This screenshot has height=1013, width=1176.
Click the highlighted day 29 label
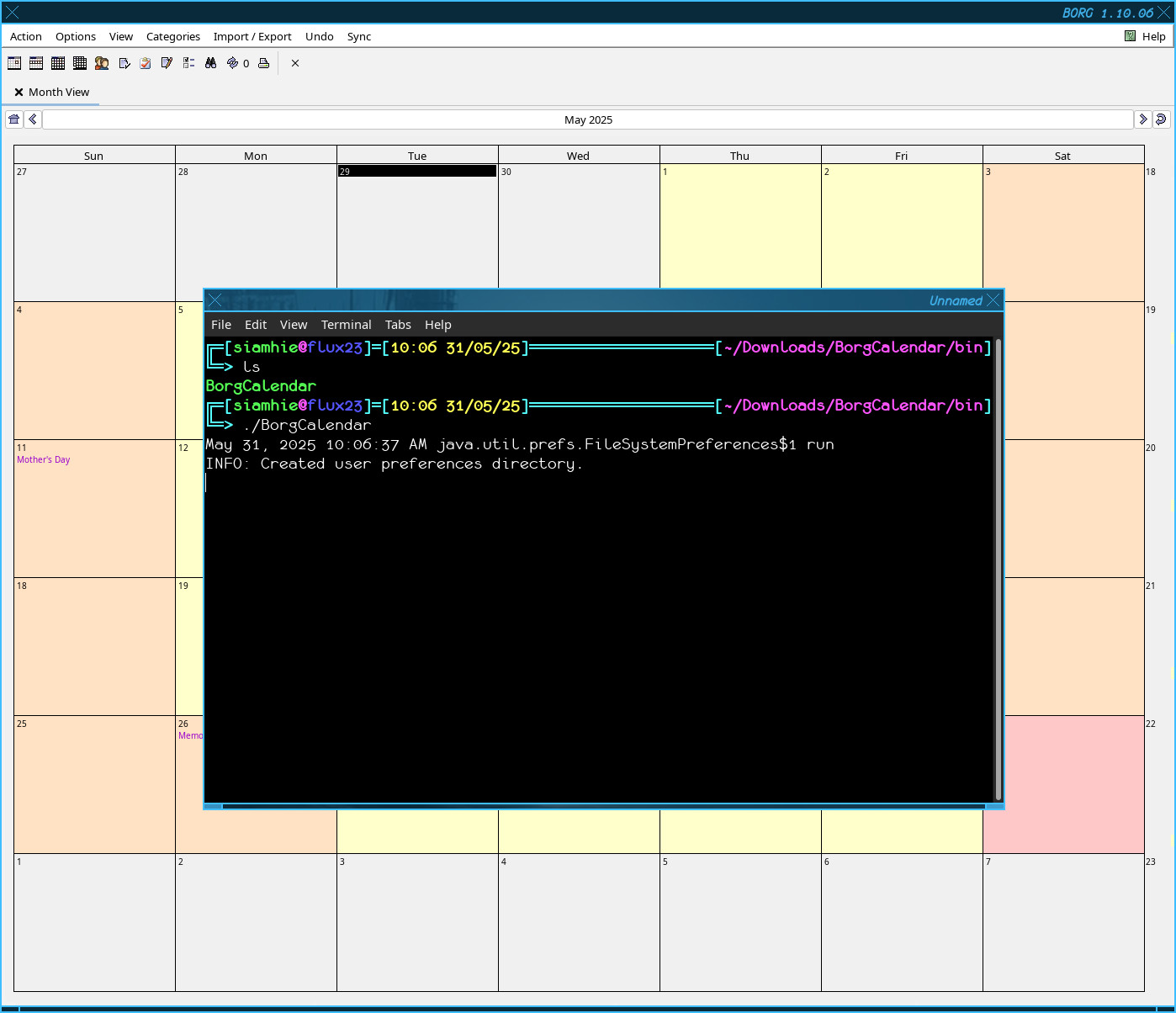point(417,172)
